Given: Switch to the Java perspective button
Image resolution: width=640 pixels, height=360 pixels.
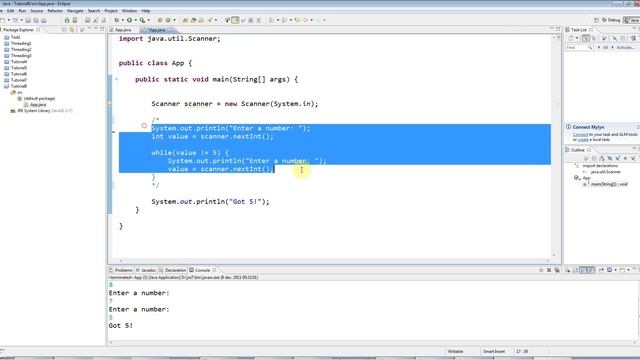Looking at the screenshot, I should 631,20.
